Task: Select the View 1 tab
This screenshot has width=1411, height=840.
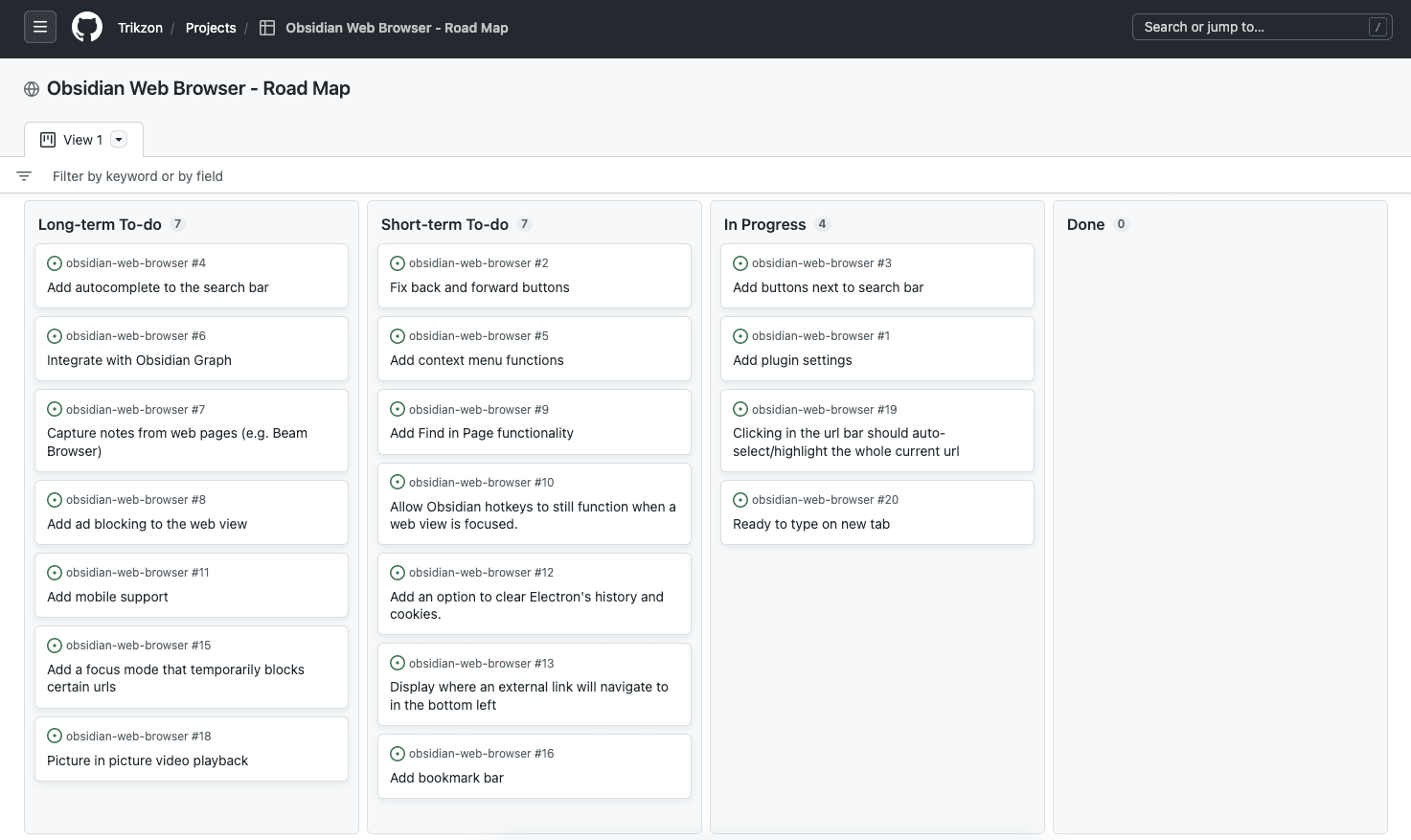Action: 83,140
